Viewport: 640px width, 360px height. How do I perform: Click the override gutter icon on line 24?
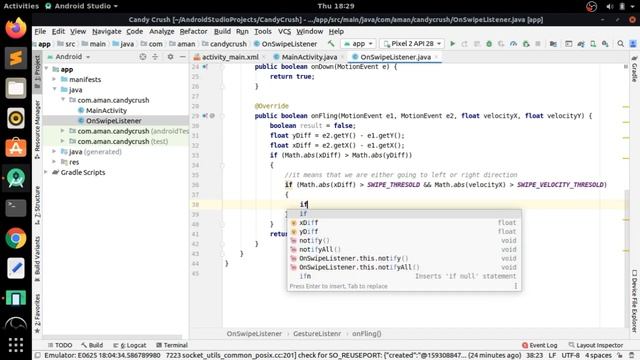click(x=205, y=66)
